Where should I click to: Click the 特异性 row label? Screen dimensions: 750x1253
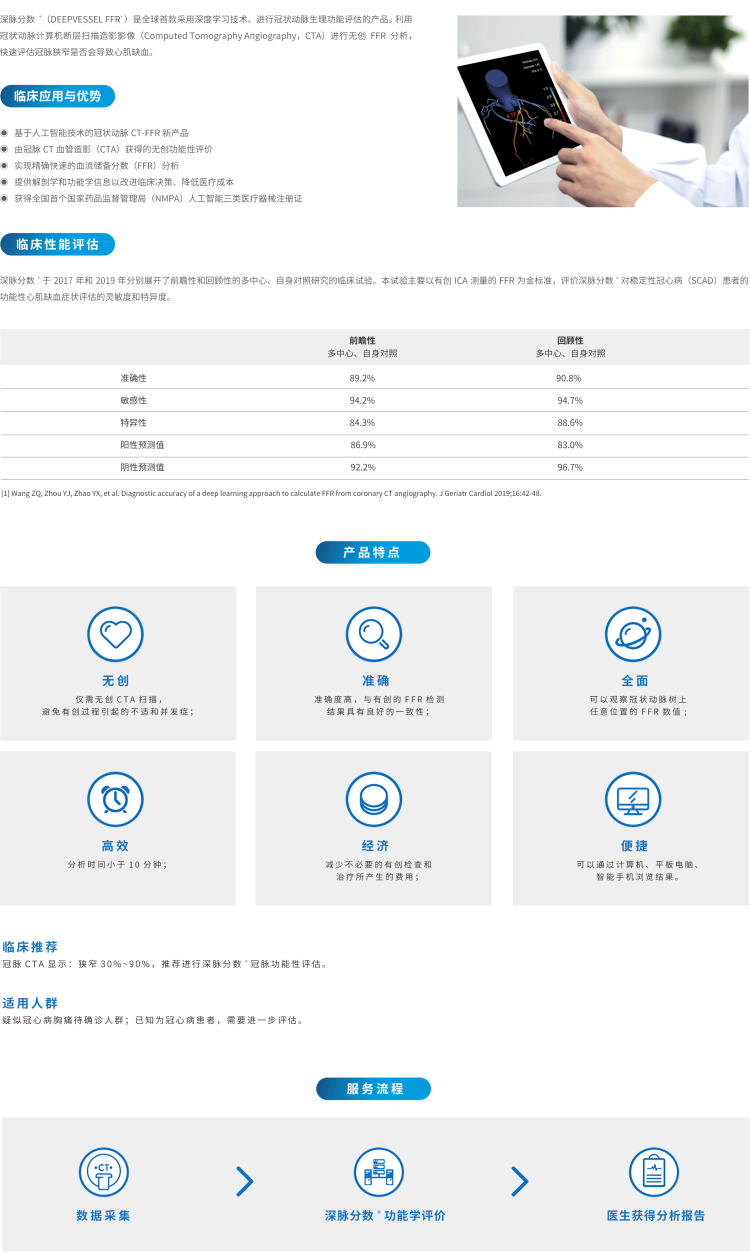pos(133,423)
